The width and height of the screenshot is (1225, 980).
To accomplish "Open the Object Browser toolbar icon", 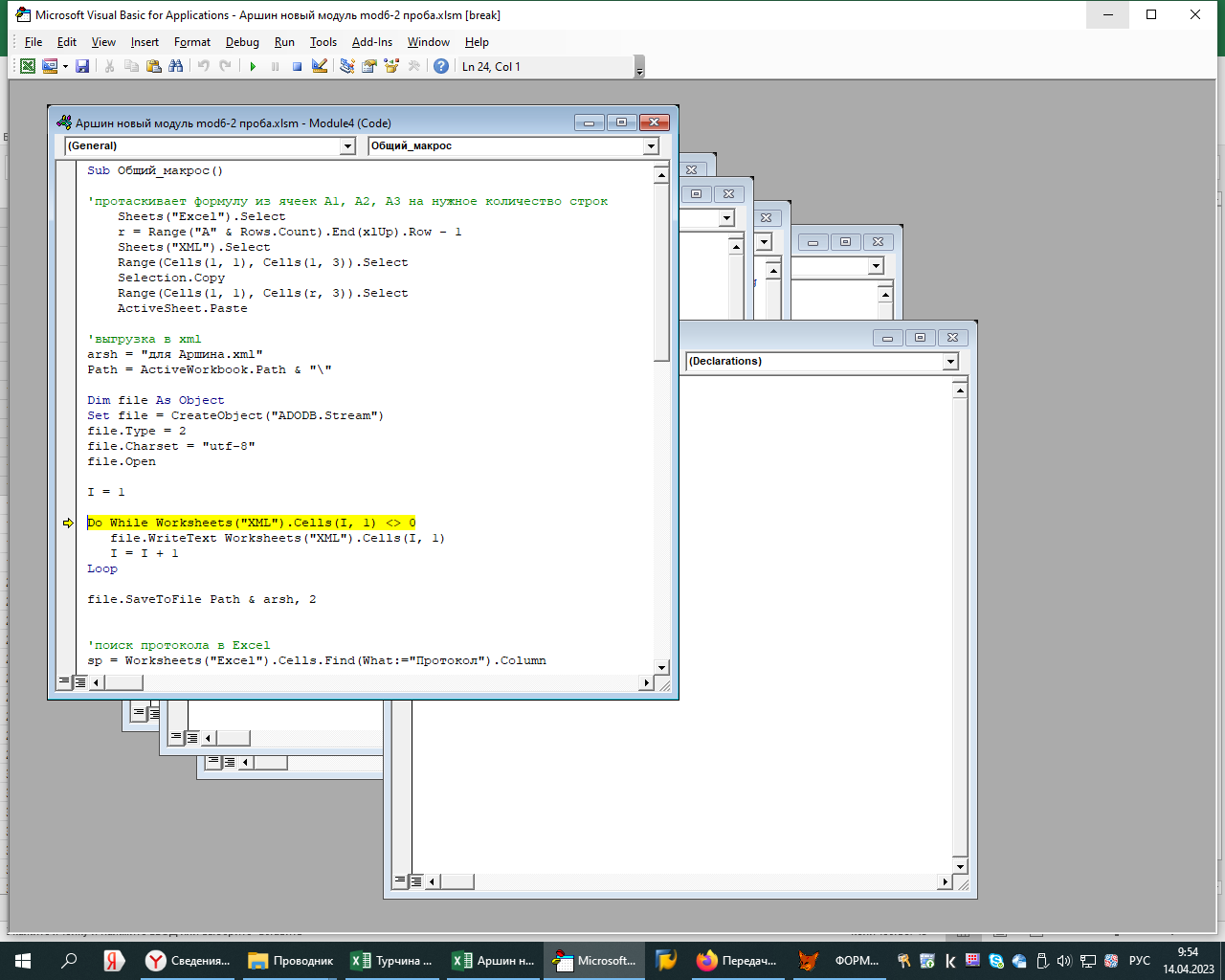I will click(x=390, y=66).
